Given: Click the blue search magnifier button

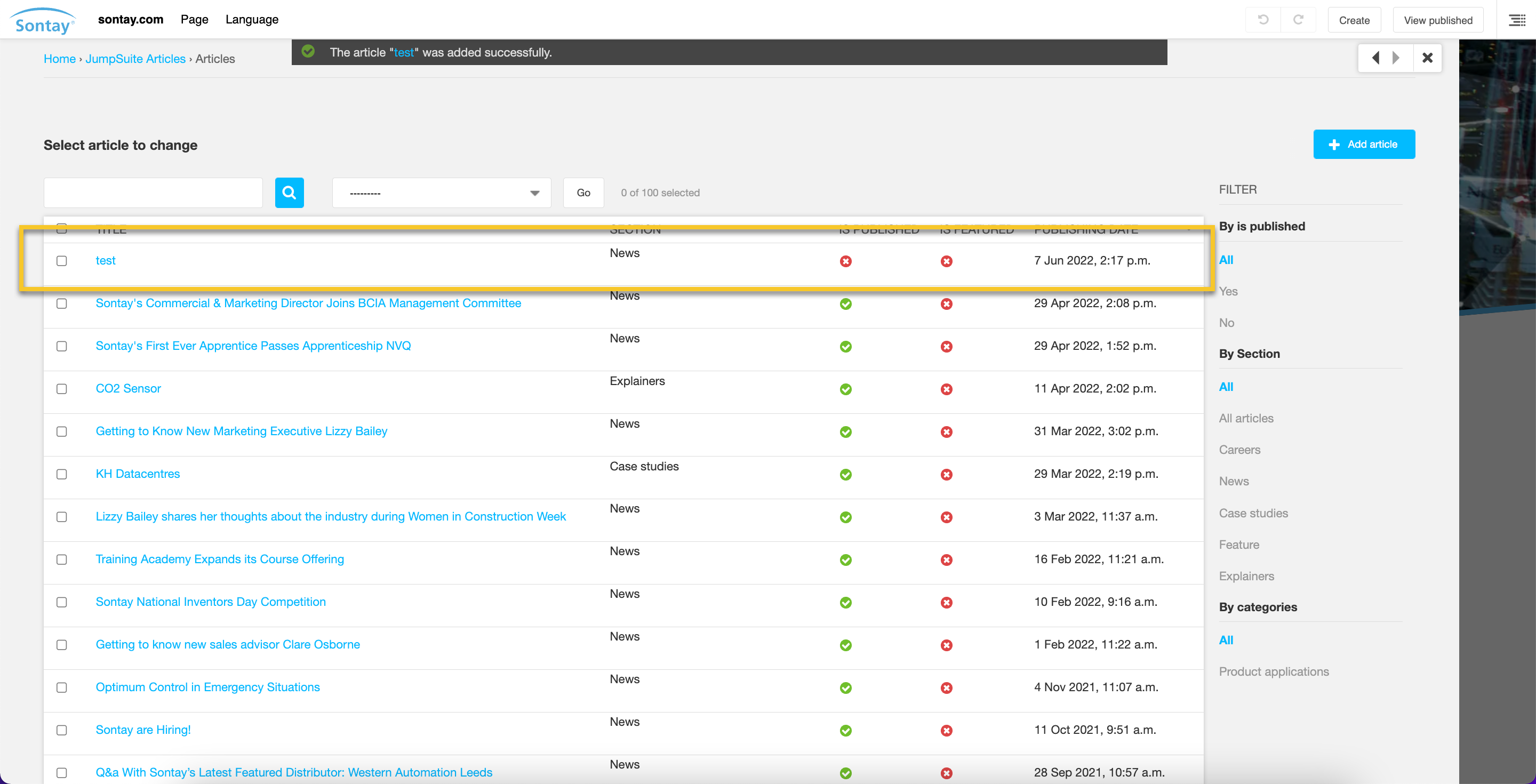Looking at the screenshot, I should click(x=289, y=193).
